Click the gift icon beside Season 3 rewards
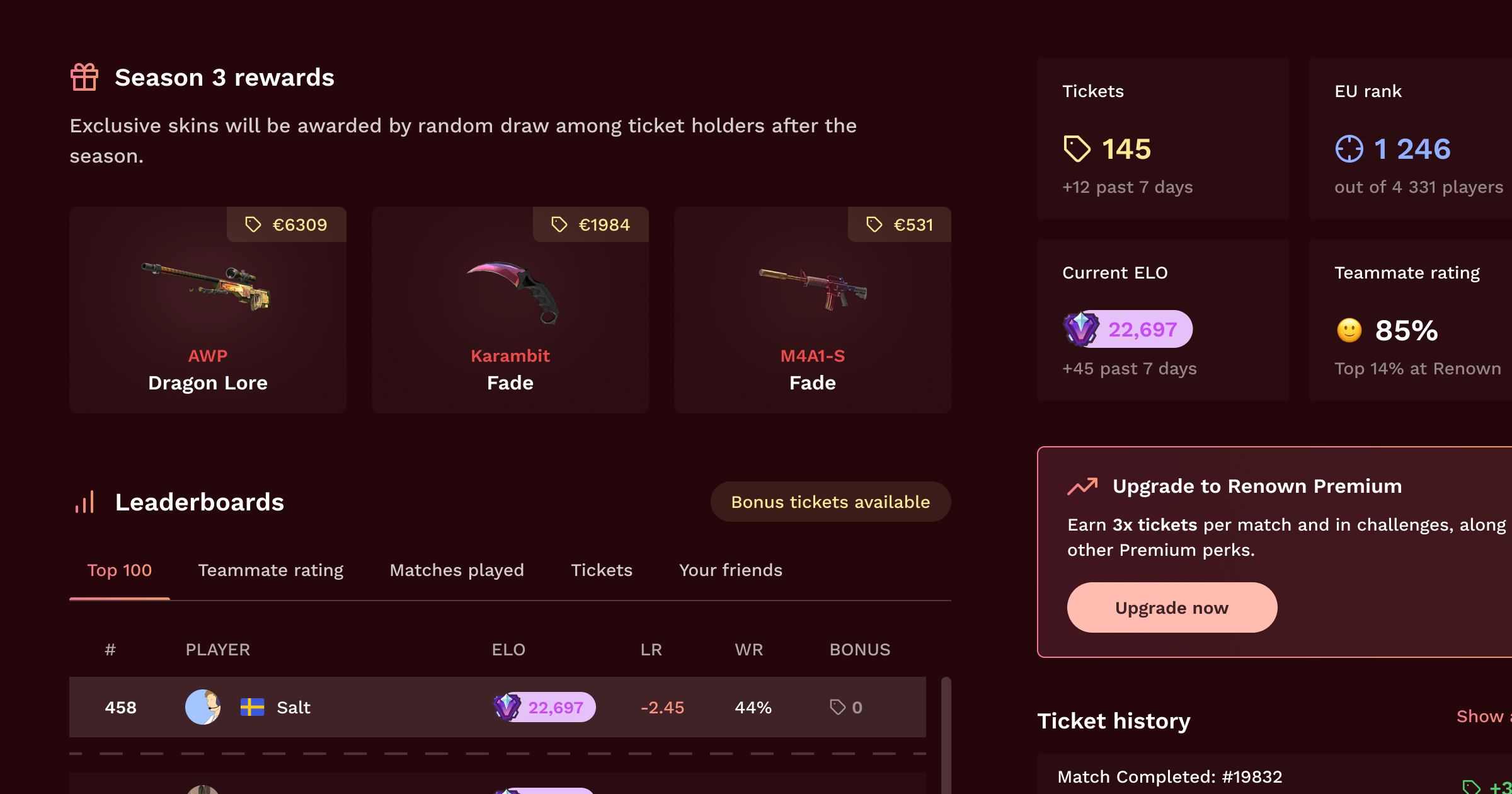Viewport: 1512px width, 794px height. click(85, 77)
